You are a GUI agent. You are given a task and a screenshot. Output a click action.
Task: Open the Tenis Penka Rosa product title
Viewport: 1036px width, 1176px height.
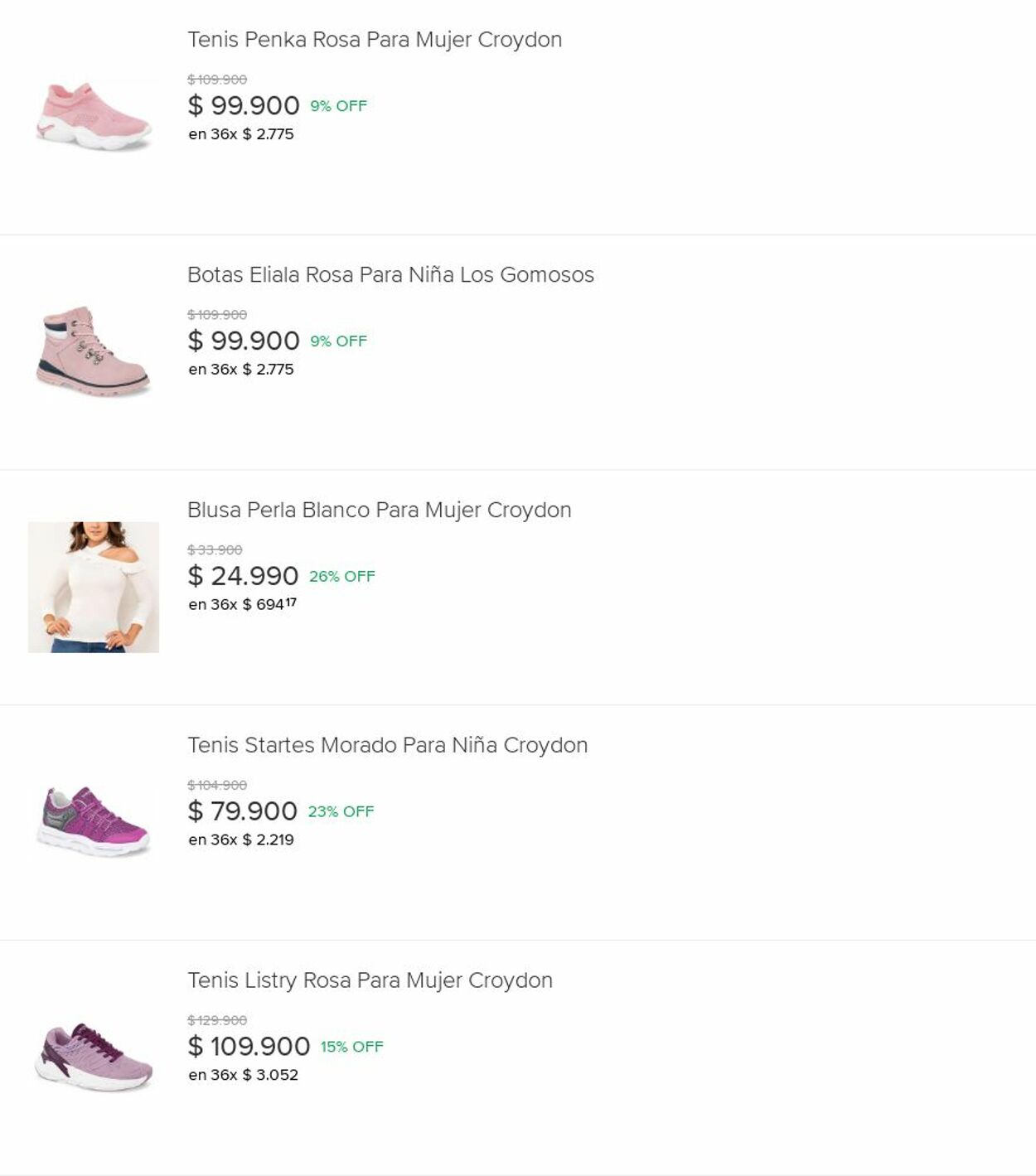pyautogui.click(x=374, y=40)
